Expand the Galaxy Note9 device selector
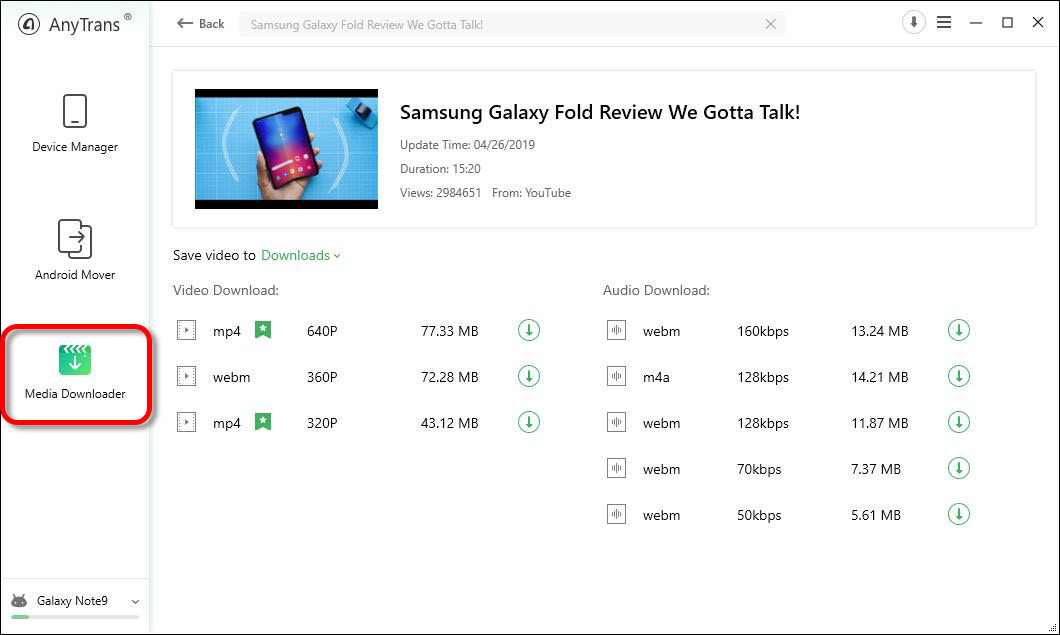Viewport: 1060px width, 635px height. [x=135, y=602]
